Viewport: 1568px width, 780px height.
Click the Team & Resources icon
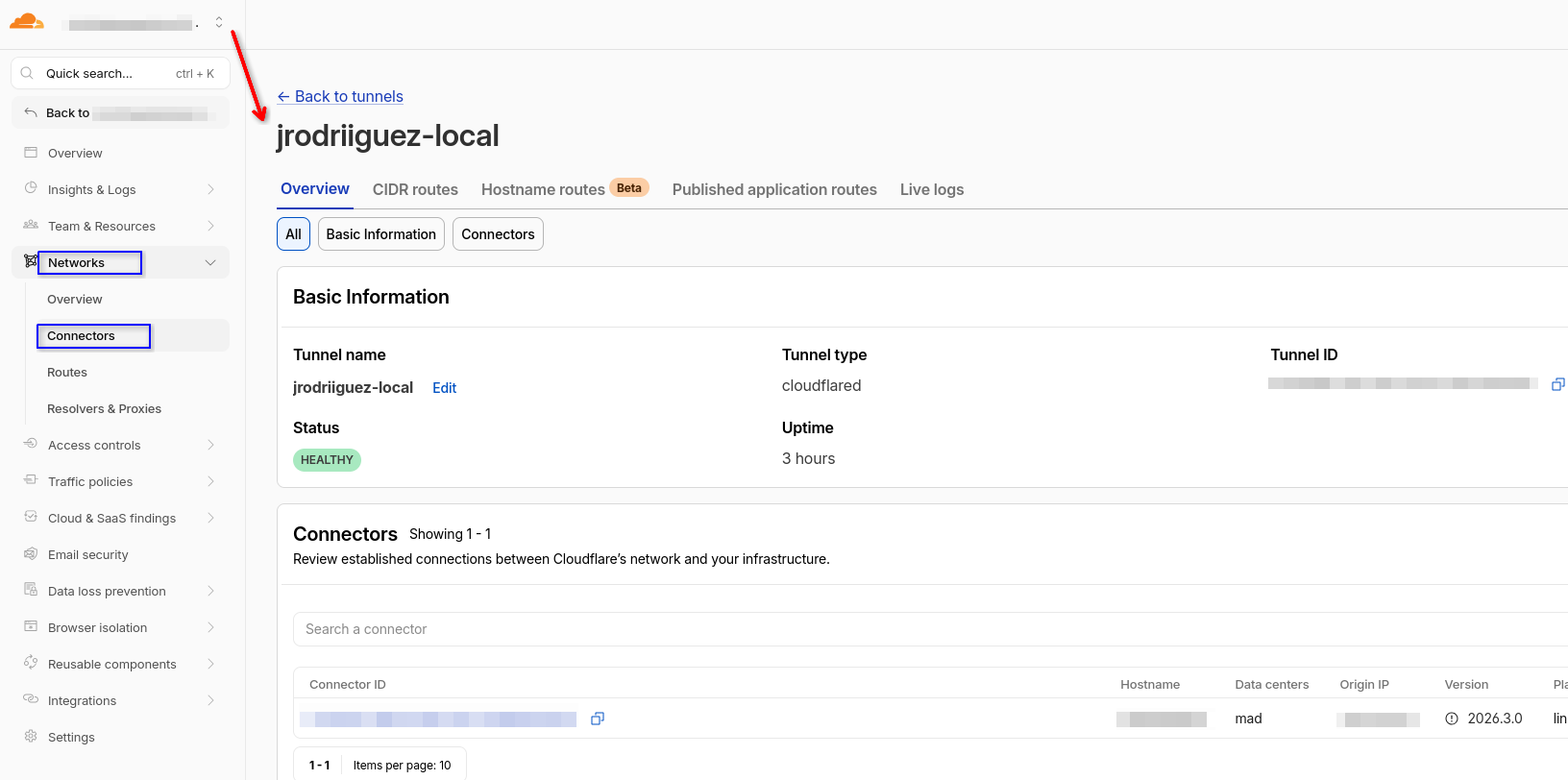point(31,226)
